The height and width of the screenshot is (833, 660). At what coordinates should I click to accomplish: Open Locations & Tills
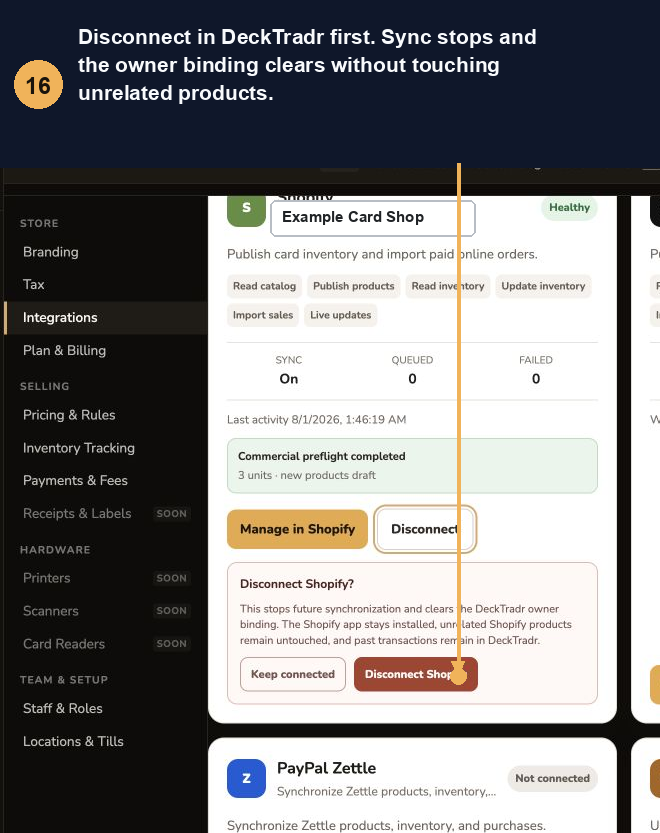73,741
